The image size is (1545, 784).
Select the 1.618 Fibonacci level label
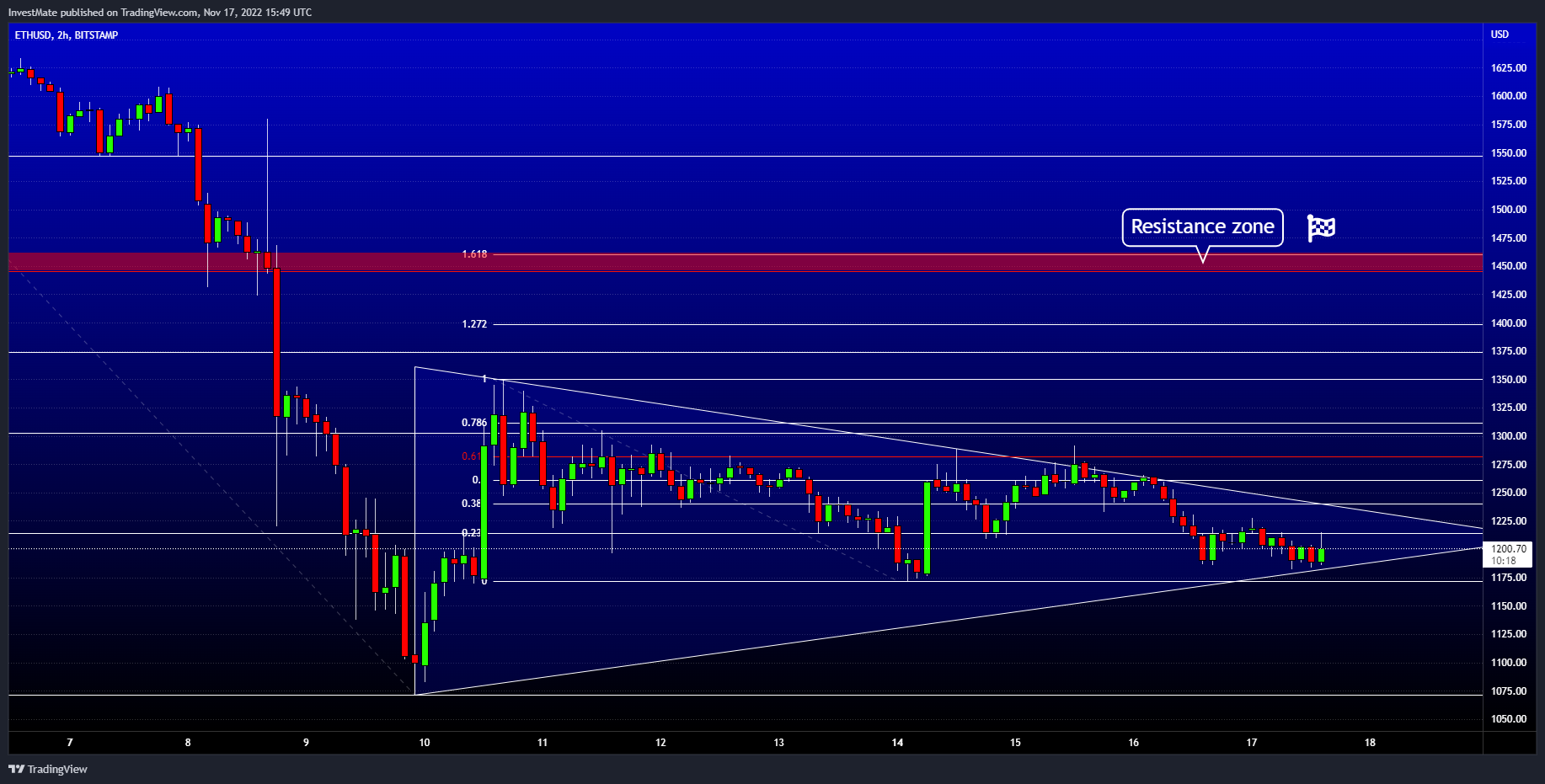point(474,253)
